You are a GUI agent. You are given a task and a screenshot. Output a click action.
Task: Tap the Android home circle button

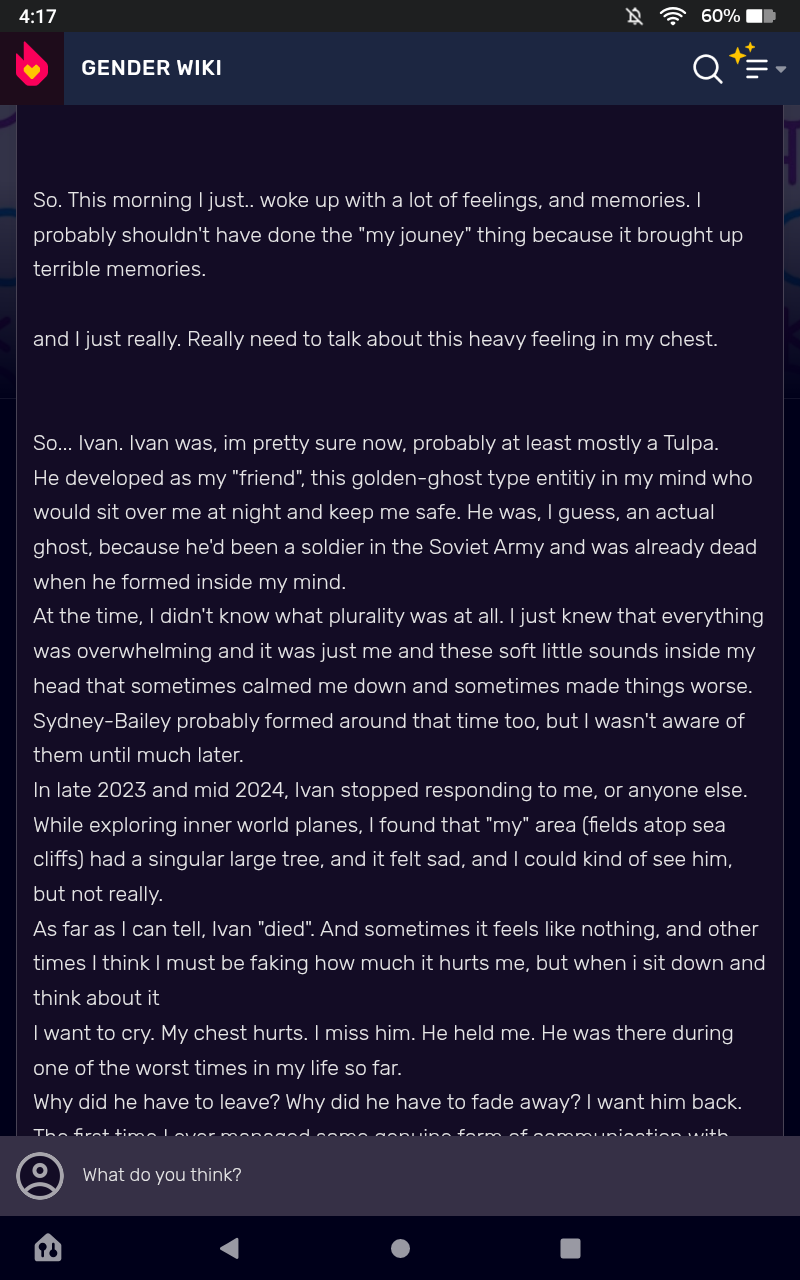click(x=400, y=1247)
